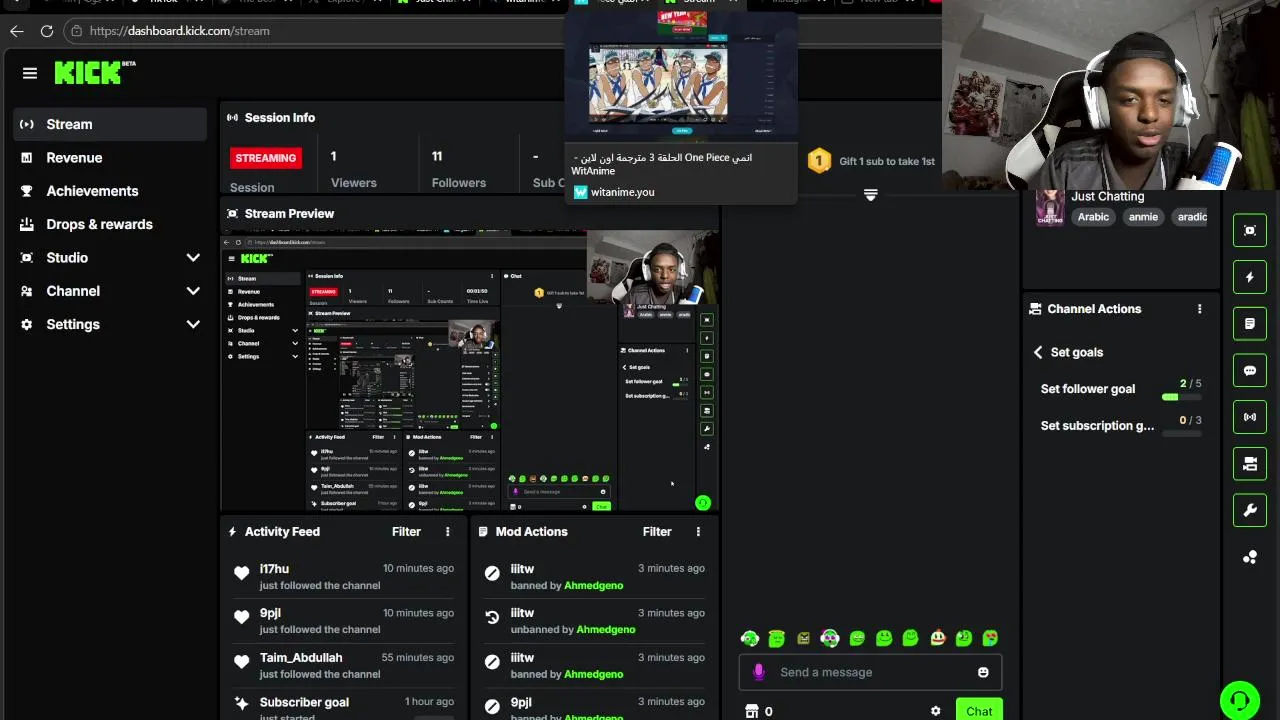This screenshot has height=720, width=1280.
Task: Click the heart icon beside i17hu follow
Action: 241,573
